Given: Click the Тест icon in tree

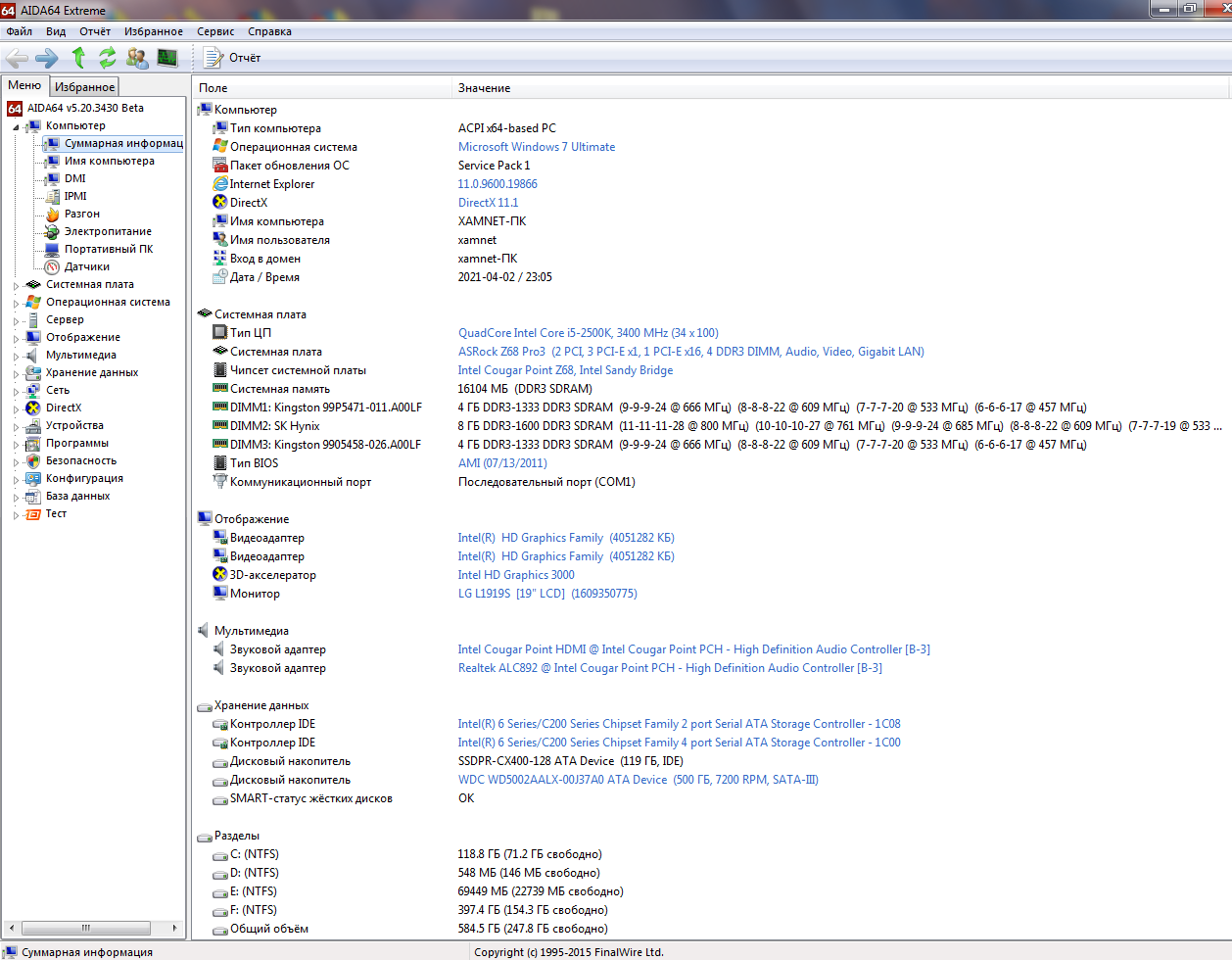Looking at the screenshot, I should coord(33,513).
